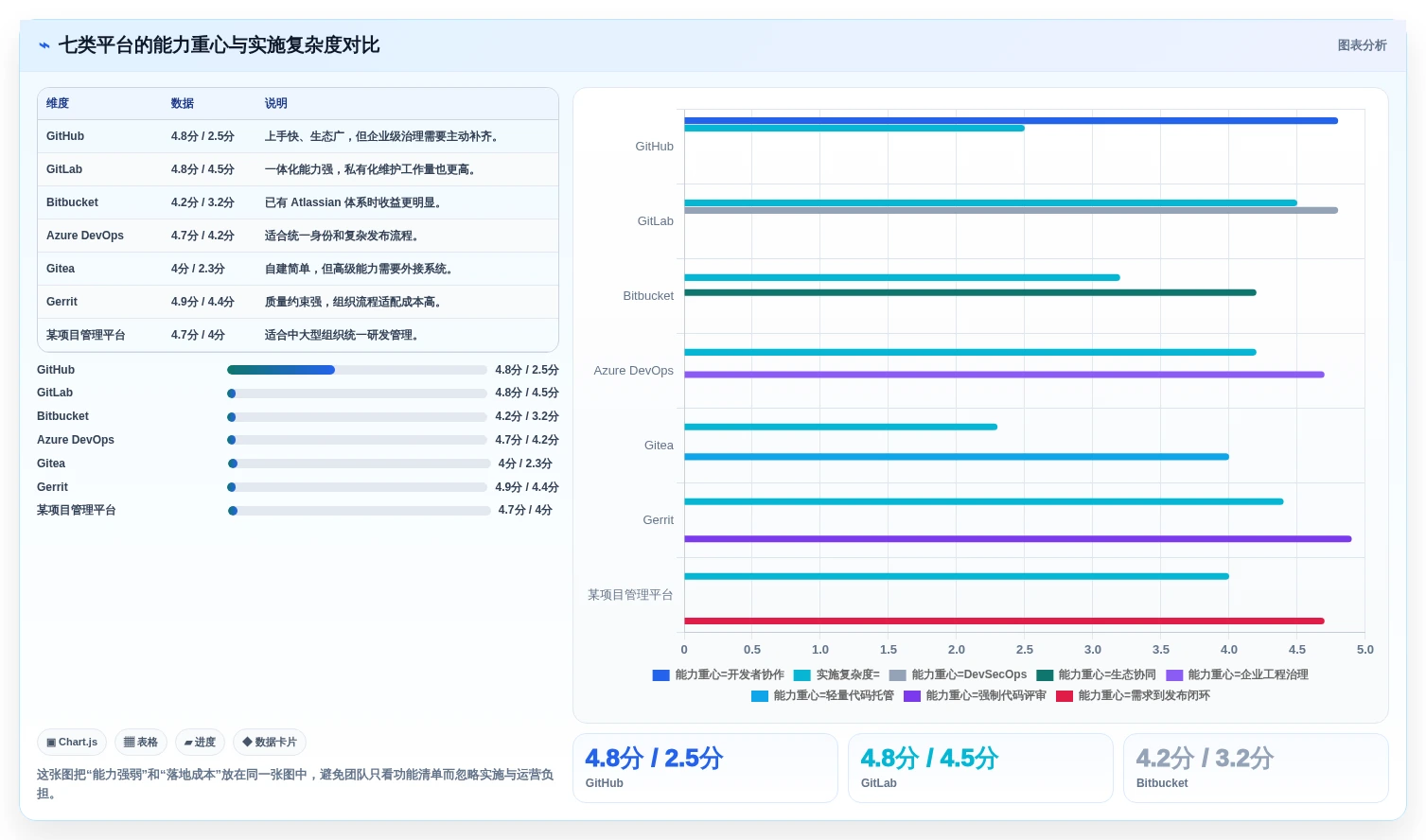Click the GitLab progress bar

357,394
